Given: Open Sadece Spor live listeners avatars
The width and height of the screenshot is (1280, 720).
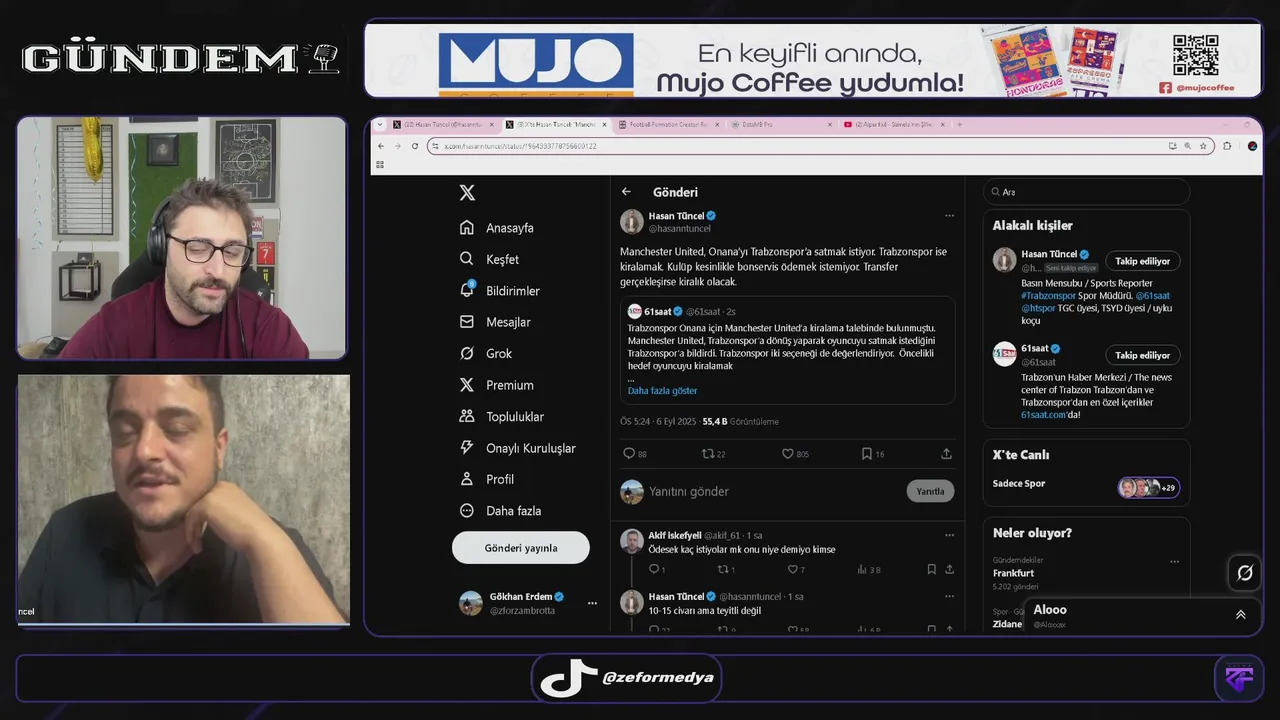Looking at the screenshot, I should 1148,488.
